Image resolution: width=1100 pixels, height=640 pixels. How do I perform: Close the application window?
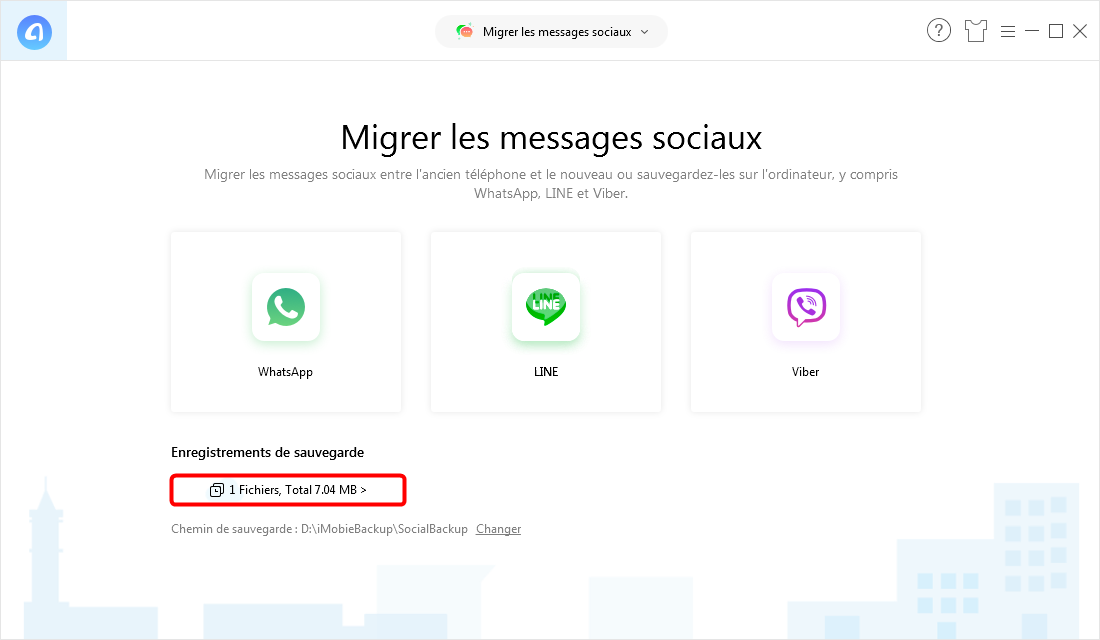(x=1080, y=31)
